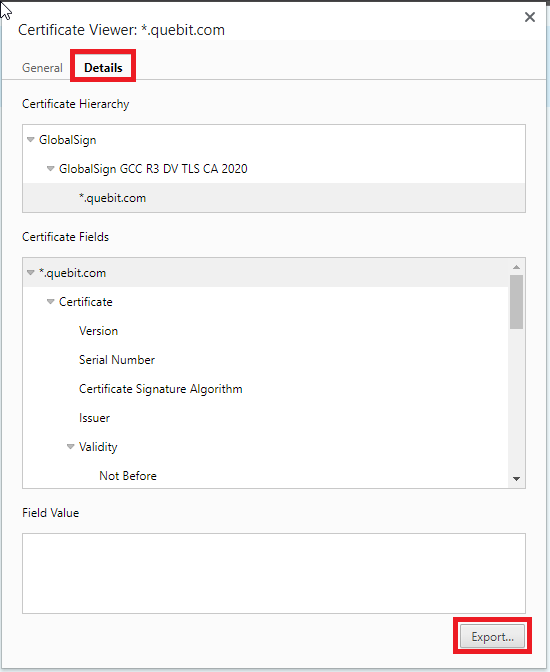Click the scroll up arrow in Certificate Fields
Viewport: 550px width, 672px height.
click(x=516, y=267)
